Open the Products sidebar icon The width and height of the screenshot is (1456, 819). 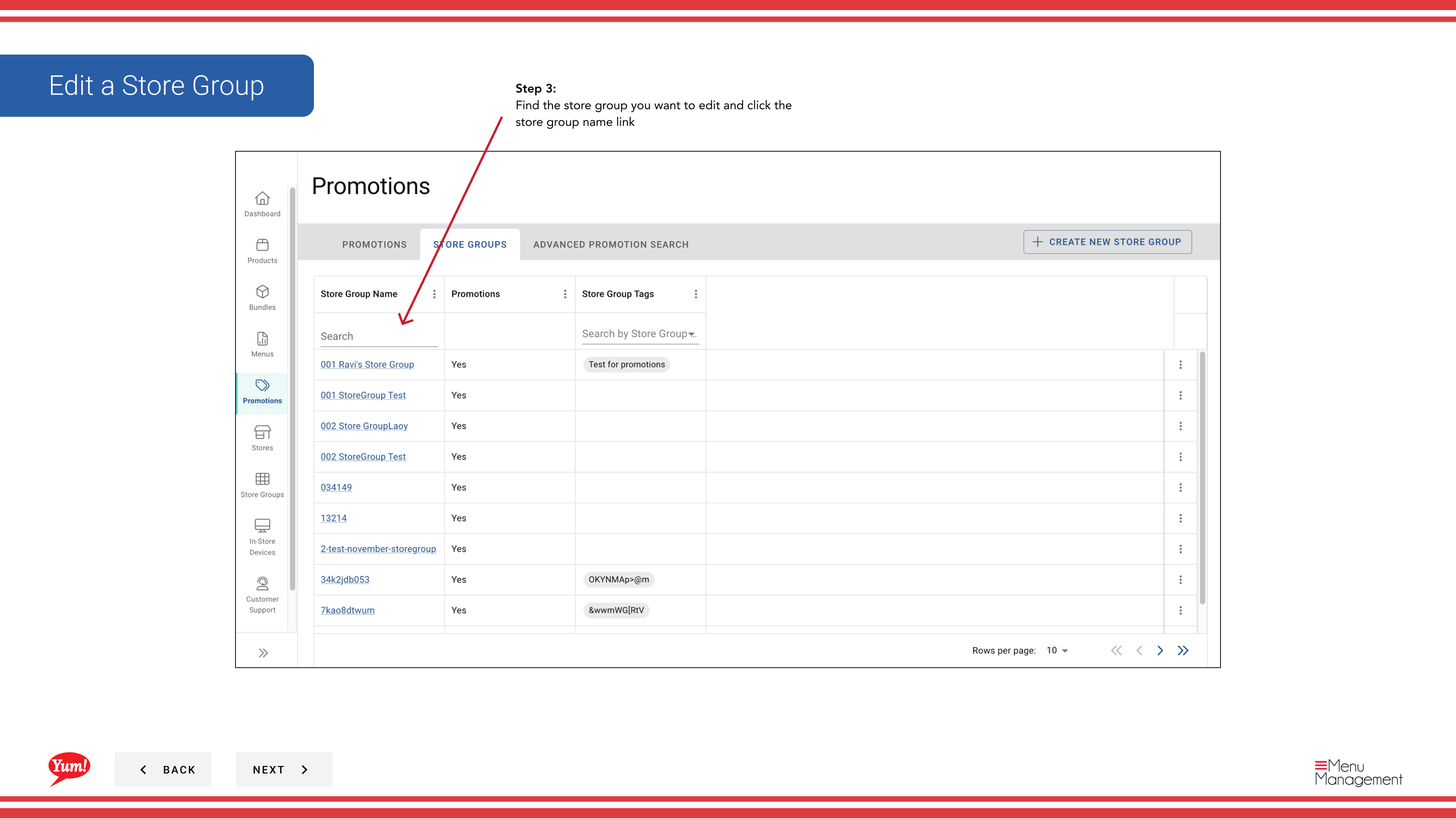[x=262, y=245]
